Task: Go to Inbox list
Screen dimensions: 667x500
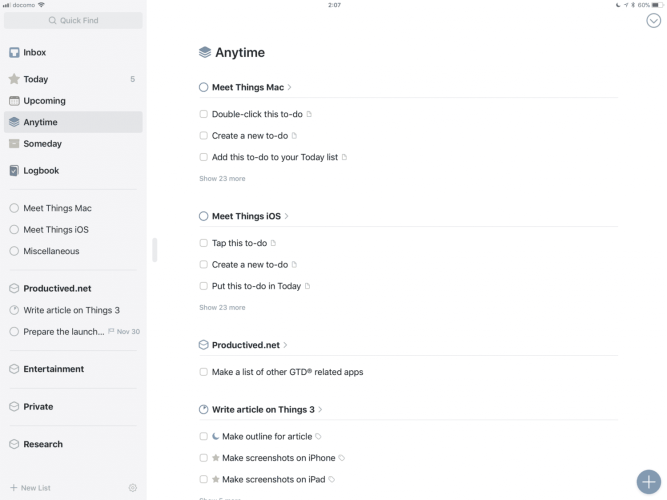Action: pos(73,52)
